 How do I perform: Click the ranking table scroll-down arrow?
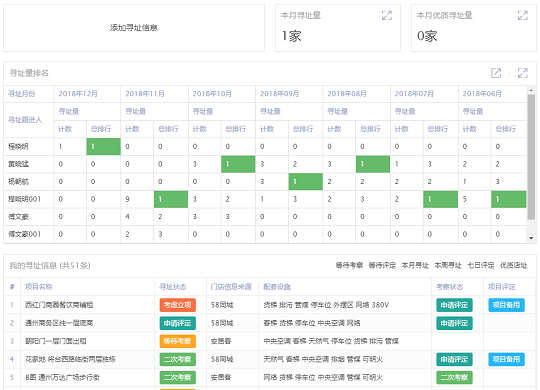pyautogui.click(x=531, y=238)
